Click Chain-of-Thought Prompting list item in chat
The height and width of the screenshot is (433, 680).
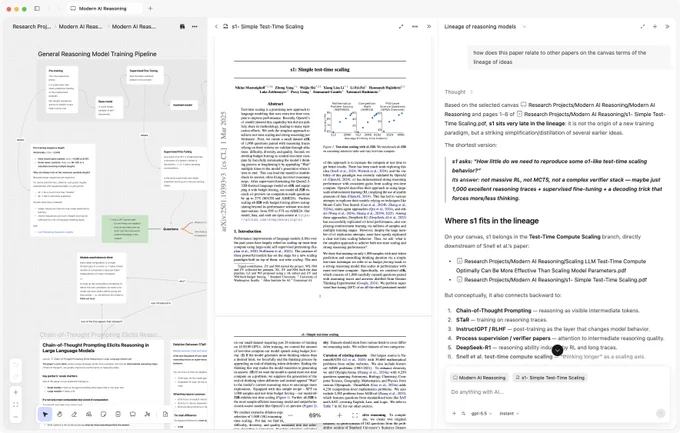(x=547, y=310)
